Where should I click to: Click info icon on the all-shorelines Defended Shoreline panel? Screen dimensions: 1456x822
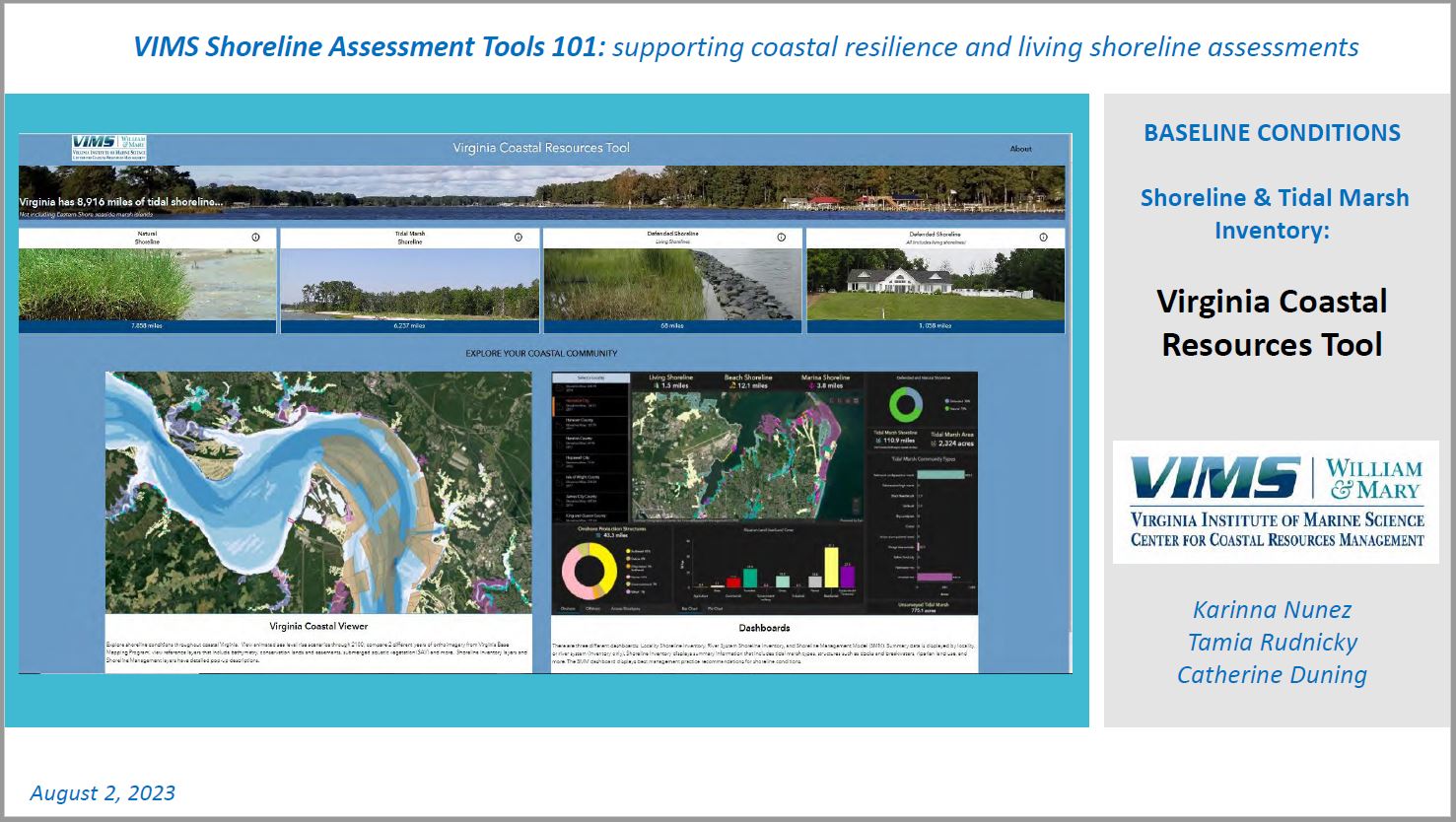pos(1042,237)
